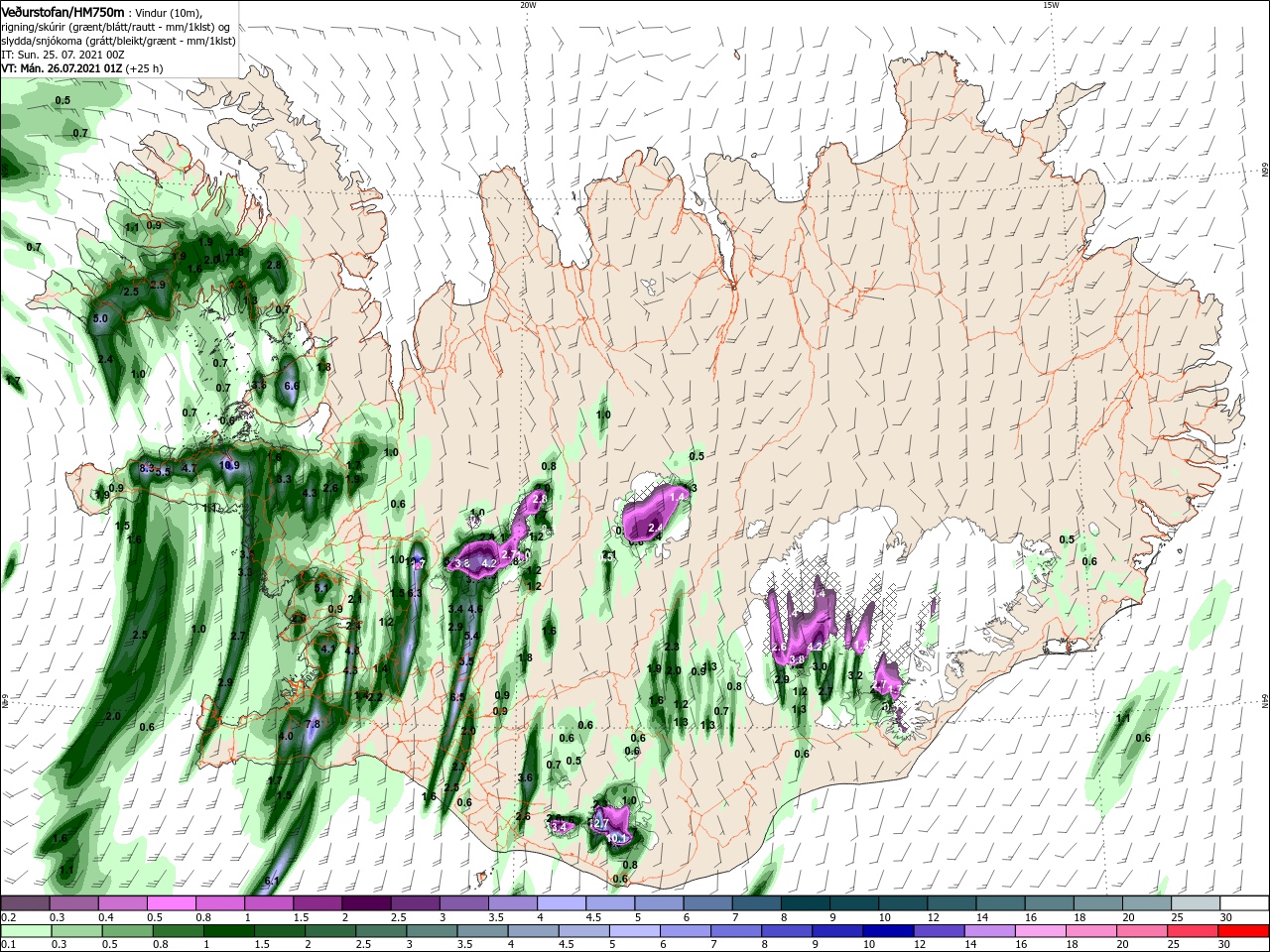Click the lower-legend swatch between 1 and 1.5
1270x952 pixels.
point(229,931)
